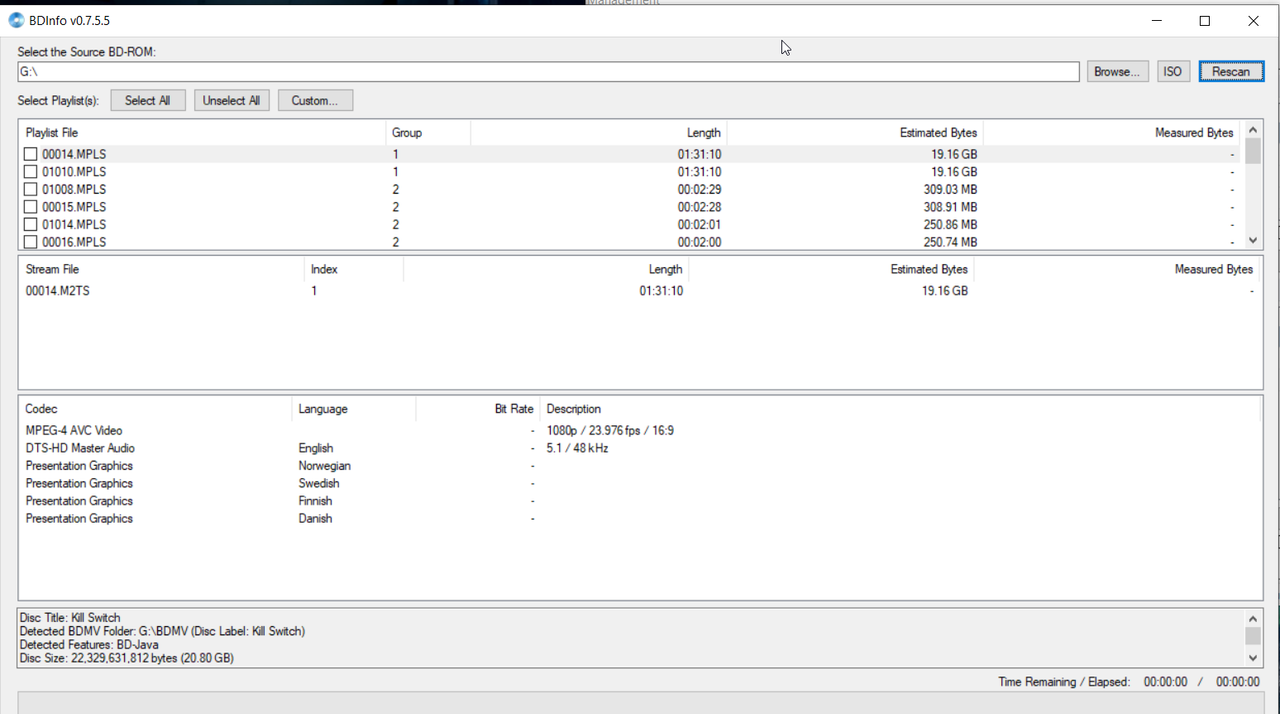
Task: Select the MPEG-4 AVC Video codec row
Action: [640, 431]
